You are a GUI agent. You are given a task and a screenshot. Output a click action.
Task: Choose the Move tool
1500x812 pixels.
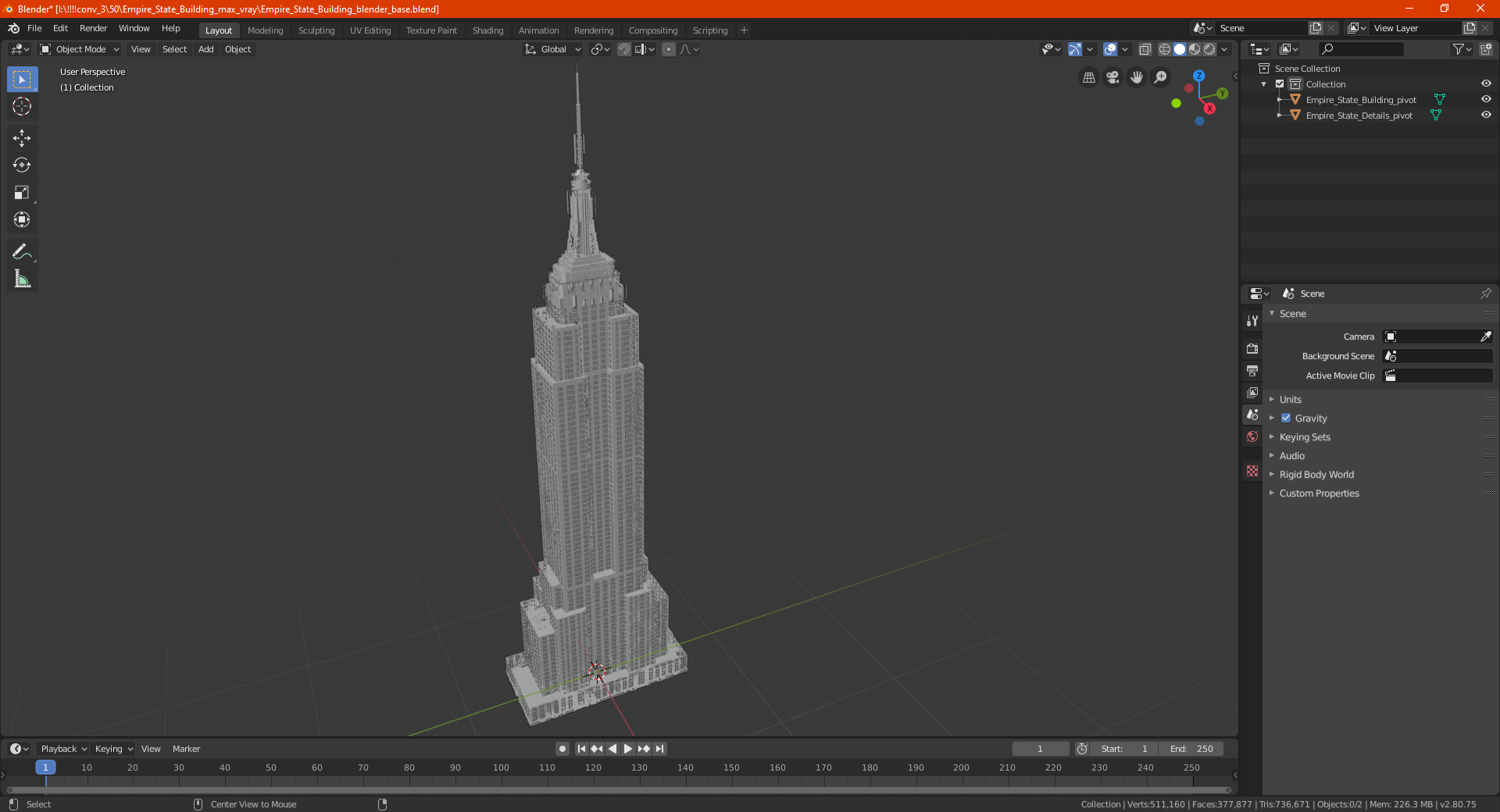[22, 138]
